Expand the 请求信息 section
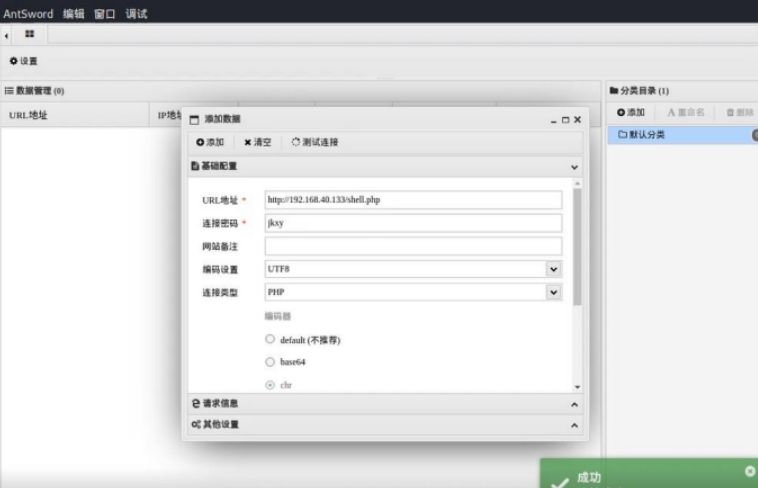This screenshot has height=488, width=758. point(385,403)
